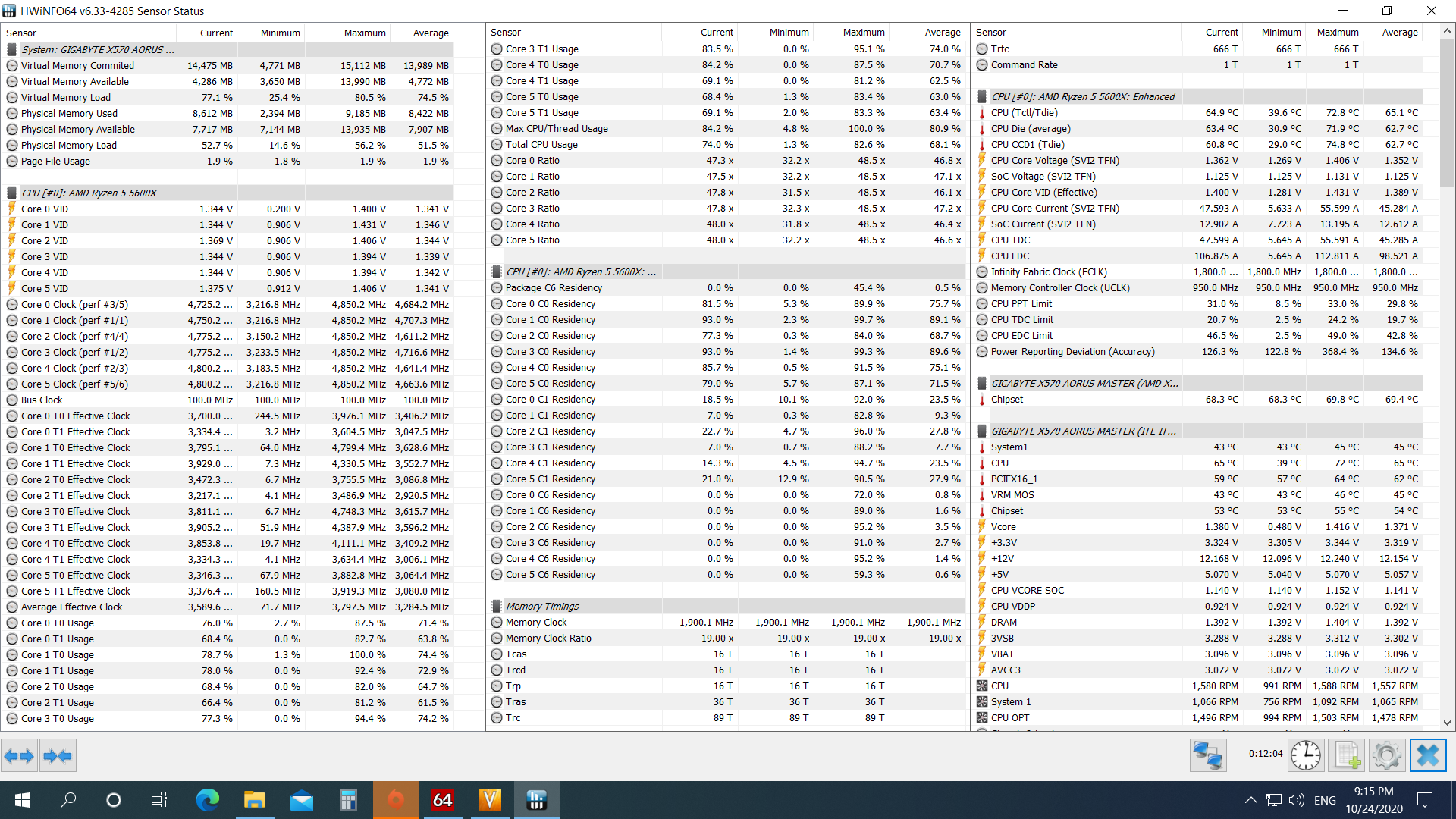Click the thermometer icon beside PCIEX16_1
The image size is (1456, 819).
tap(982, 479)
